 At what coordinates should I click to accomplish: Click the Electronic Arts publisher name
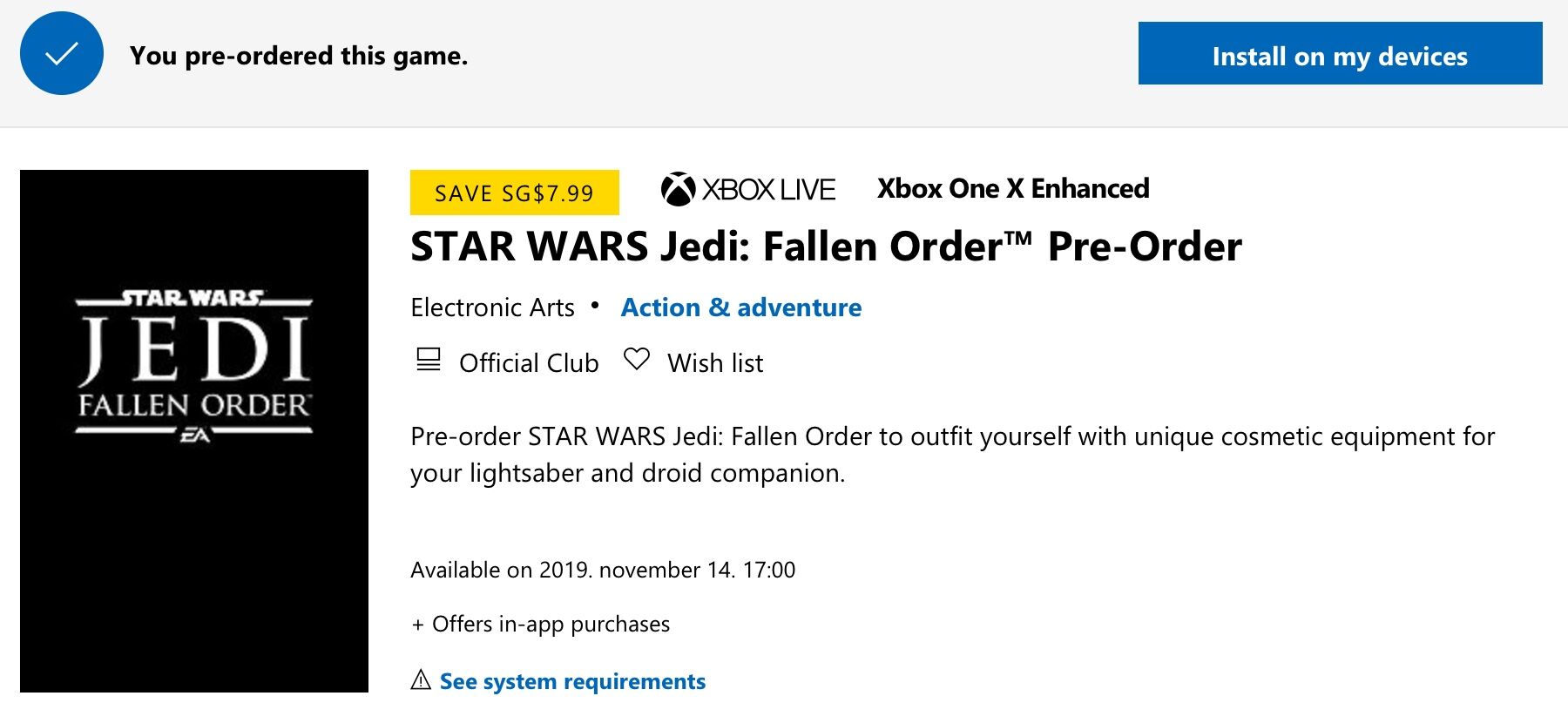coord(492,307)
